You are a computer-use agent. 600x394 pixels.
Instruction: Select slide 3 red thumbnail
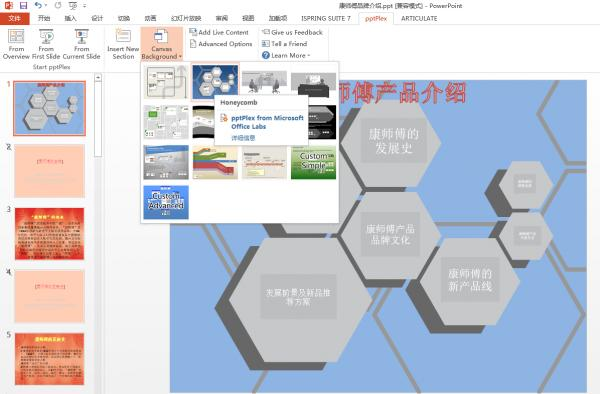coord(49,234)
